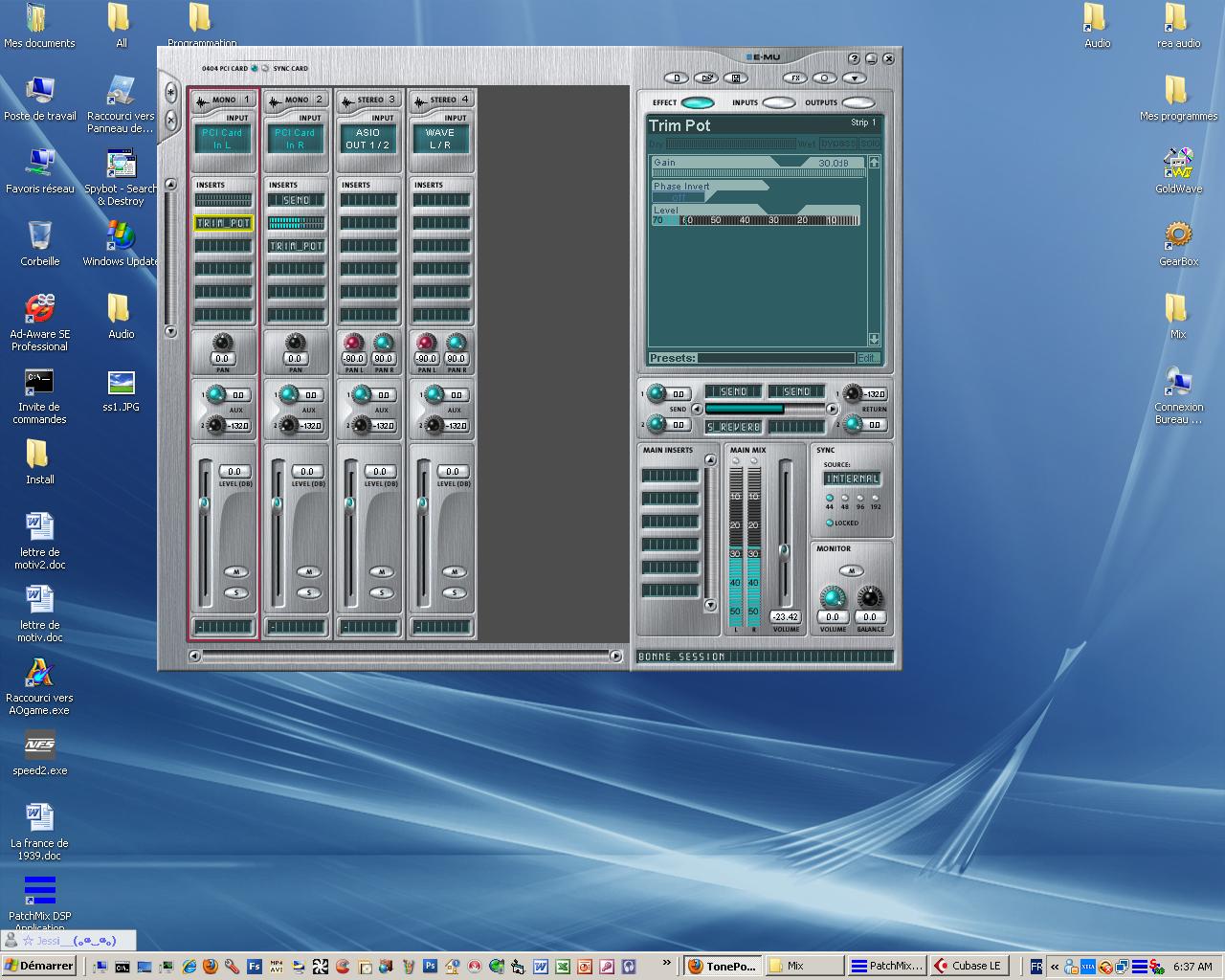1225x980 pixels.
Task: Click the Presets name field
Action: pyautogui.click(x=776, y=358)
